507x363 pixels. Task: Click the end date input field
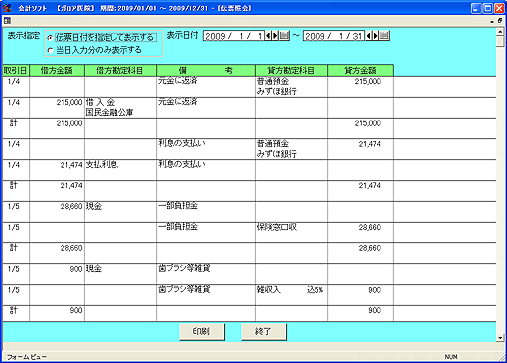(x=334, y=36)
